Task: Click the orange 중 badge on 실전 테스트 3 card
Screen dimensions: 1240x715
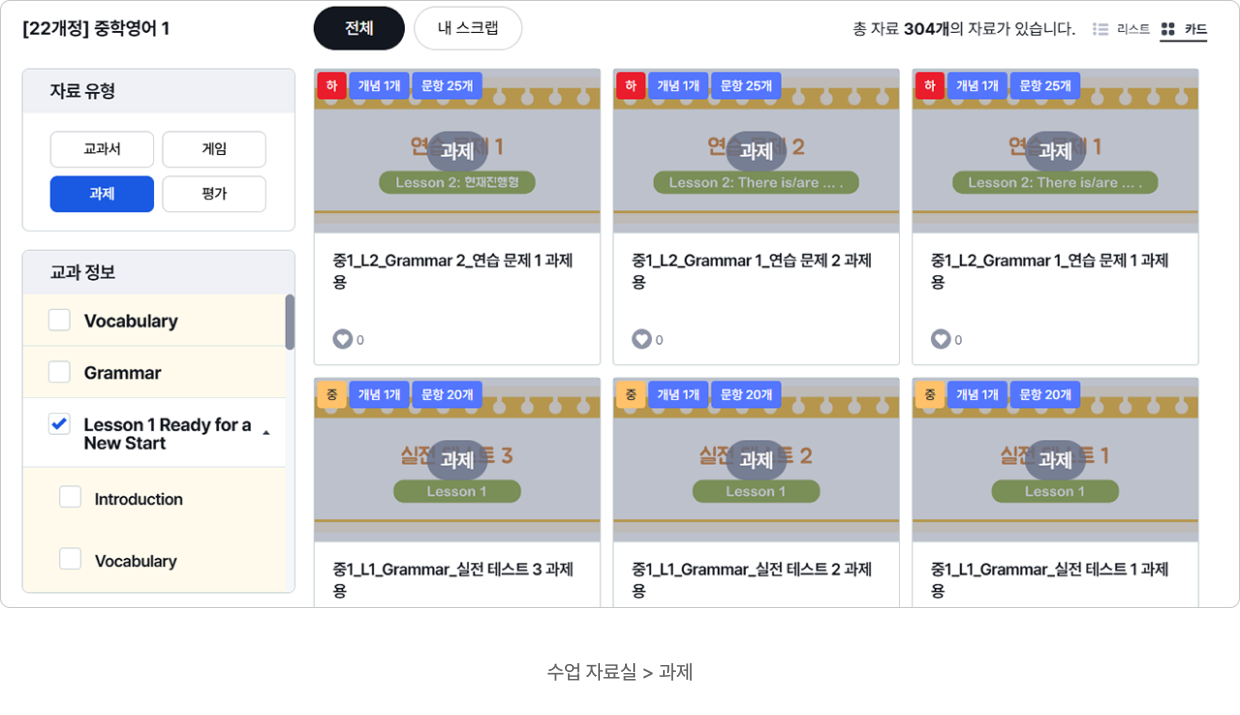Action: point(332,395)
